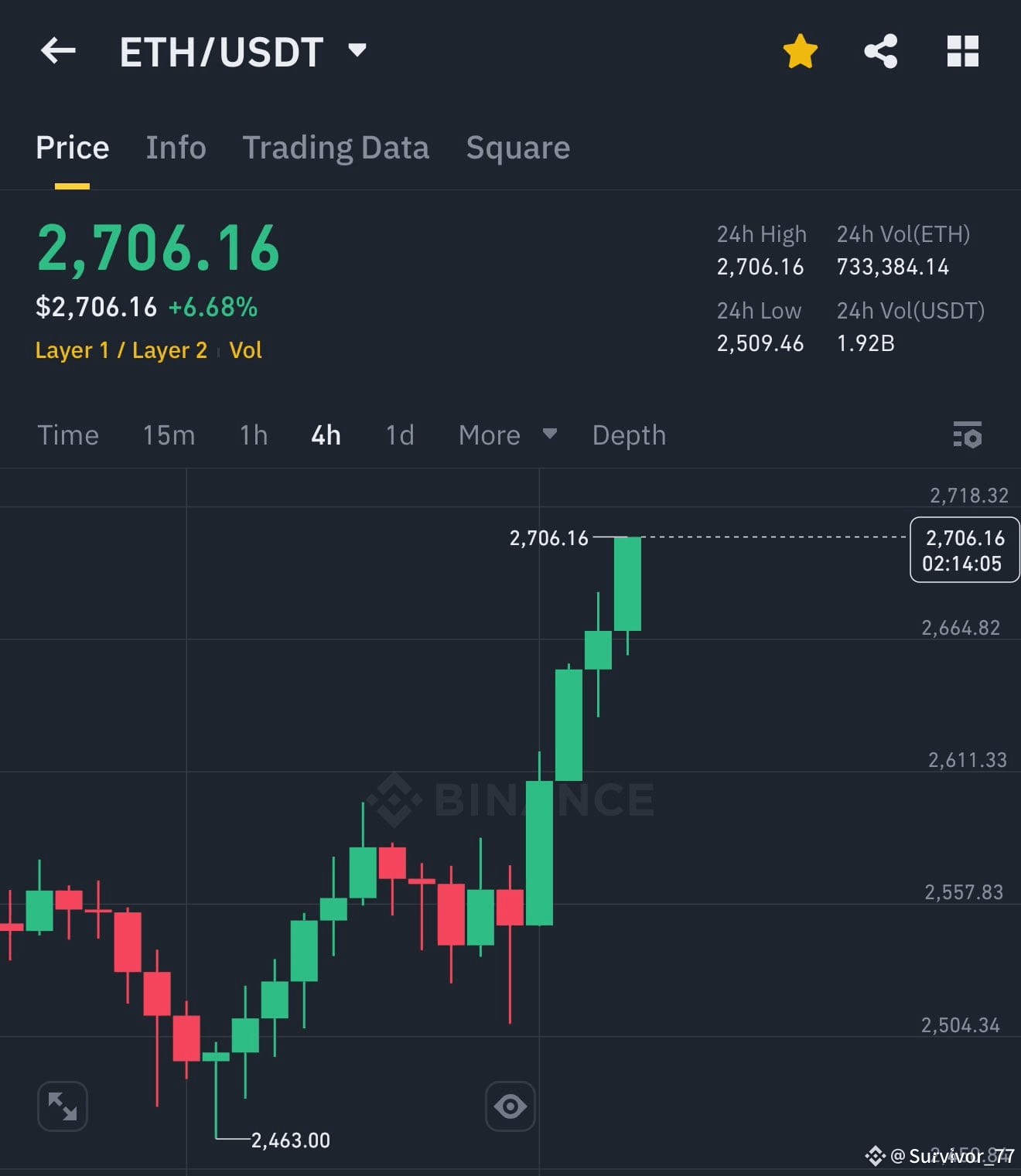The width and height of the screenshot is (1021, 1176).
Task: Select the 4h chart interval
Action: pos(326,435)
